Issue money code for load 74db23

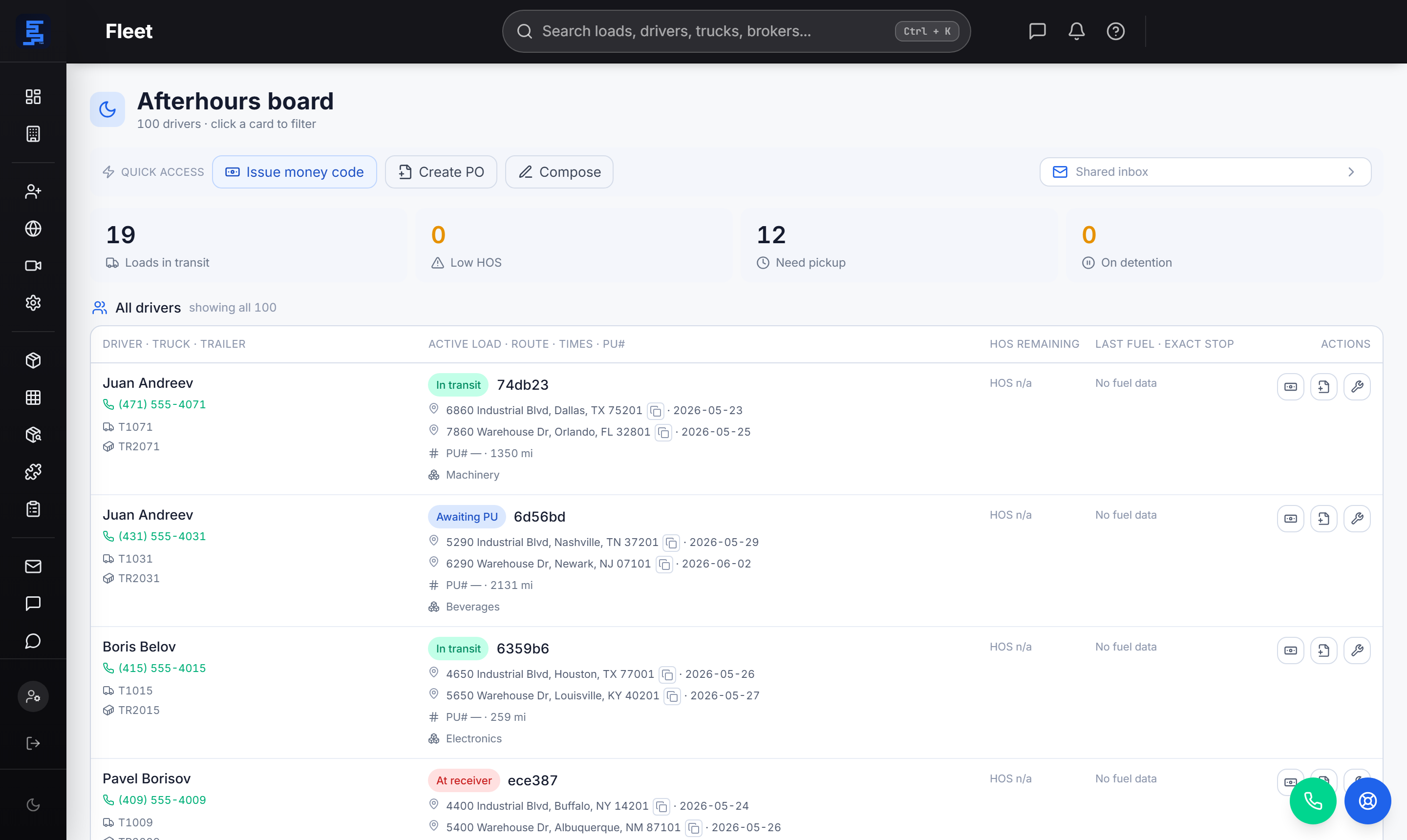pos(1290,387)
